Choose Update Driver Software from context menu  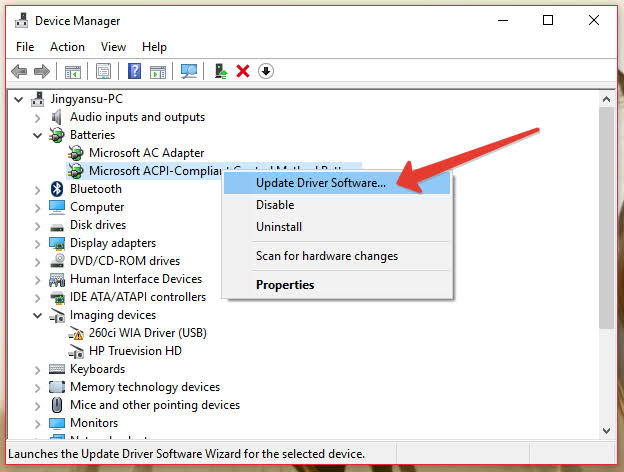(320, 183)
